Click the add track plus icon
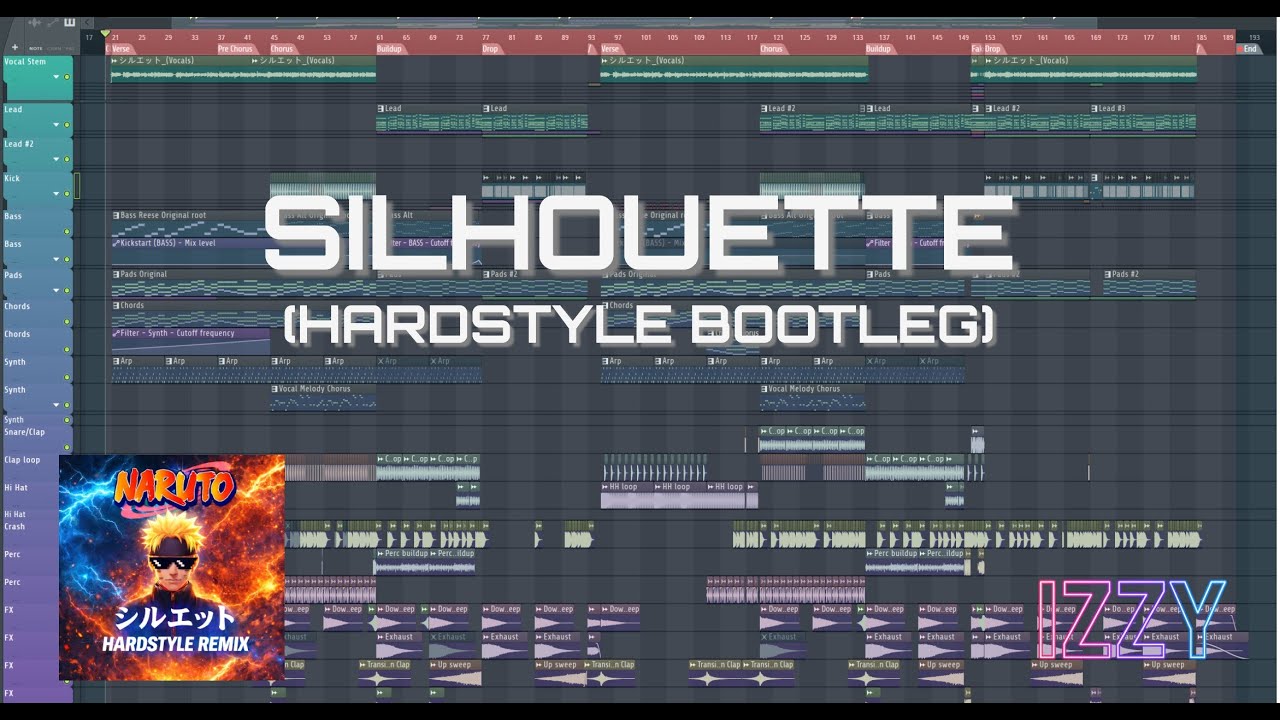 click(x=14, y=47)
